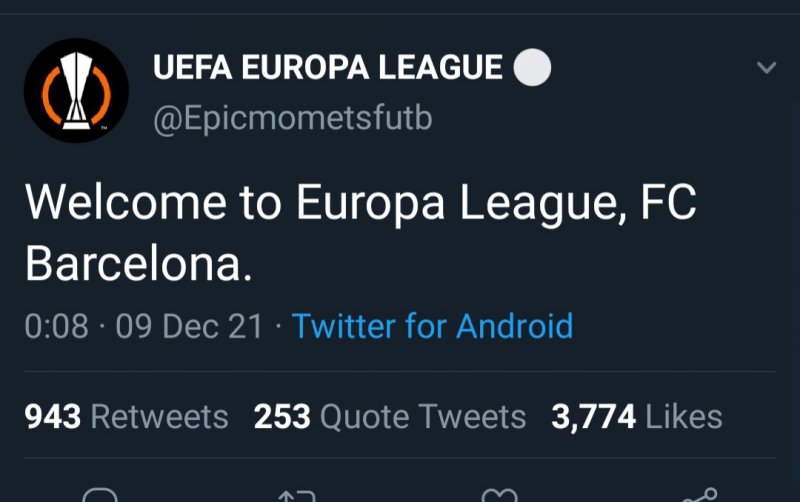The width and height of the screenshot is (800, 502).
Task: Click the 0:08 tweet timestamp
Action: click(x=57, y=326)
